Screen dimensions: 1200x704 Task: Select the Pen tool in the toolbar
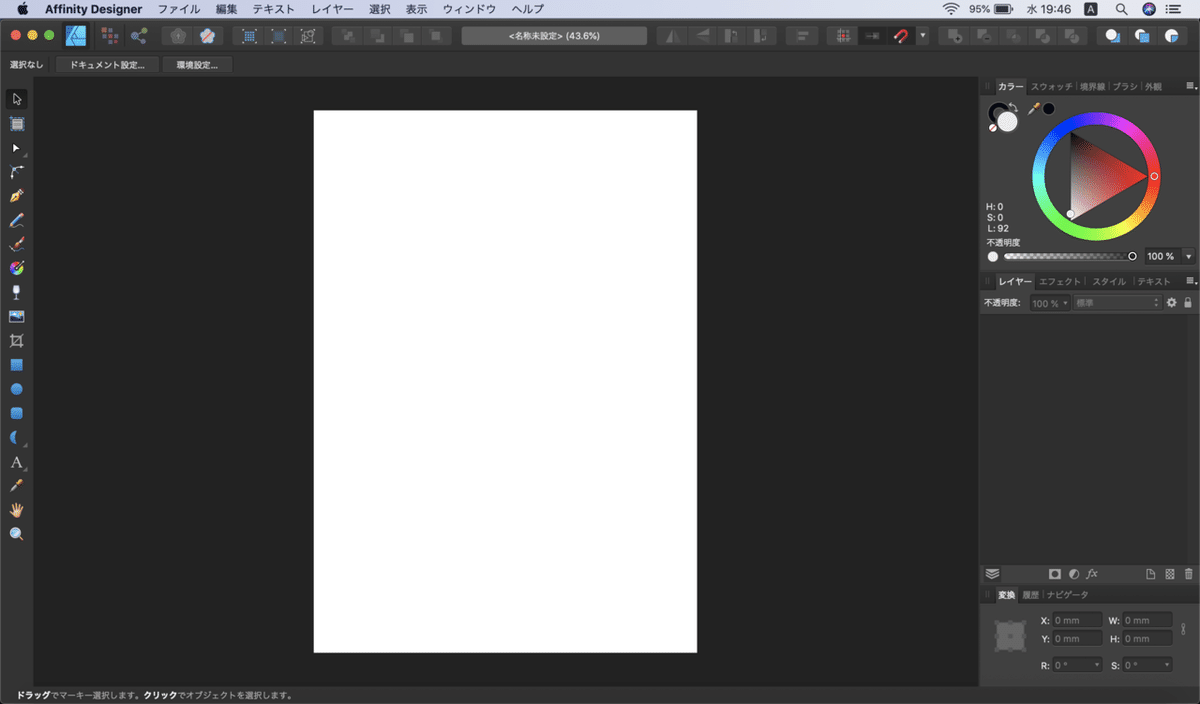coord(16,196)
